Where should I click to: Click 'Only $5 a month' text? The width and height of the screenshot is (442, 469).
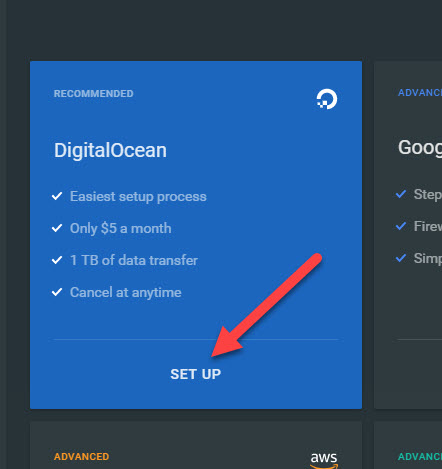[x=121, y=228]
